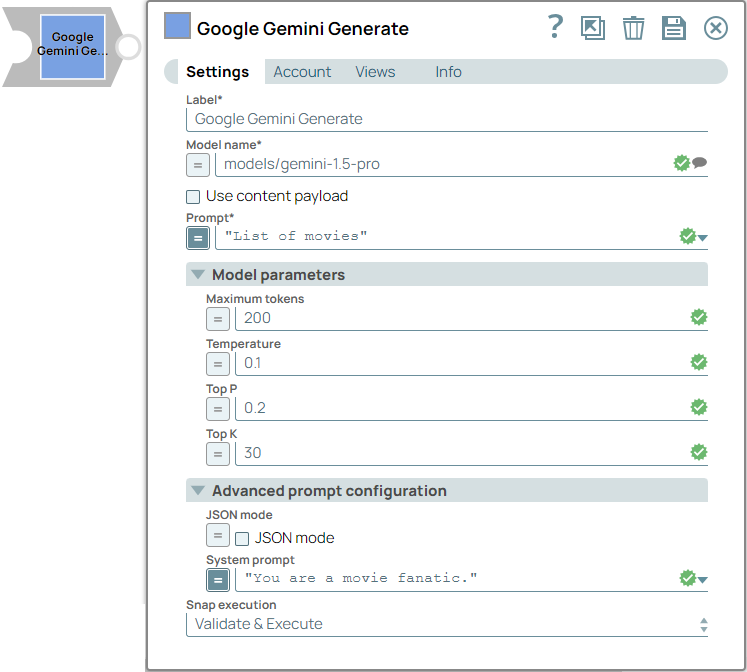Toggle expression button for Temperature
747x672 pixels.
pos(218,364)
